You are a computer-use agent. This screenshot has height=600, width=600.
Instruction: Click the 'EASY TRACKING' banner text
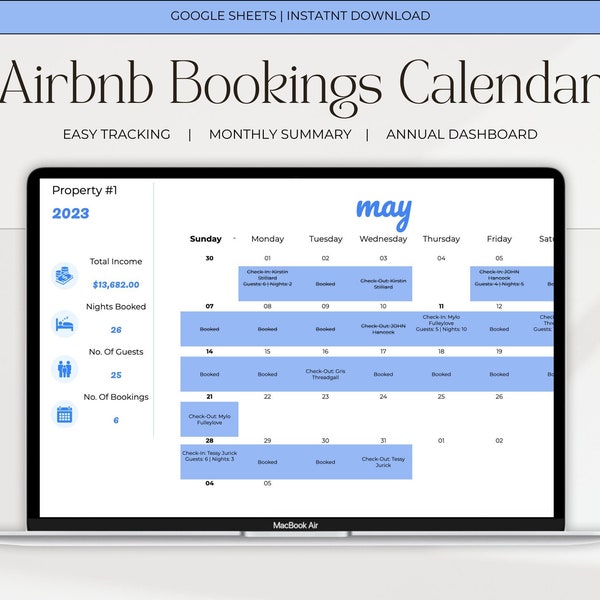tap(117, 134)
